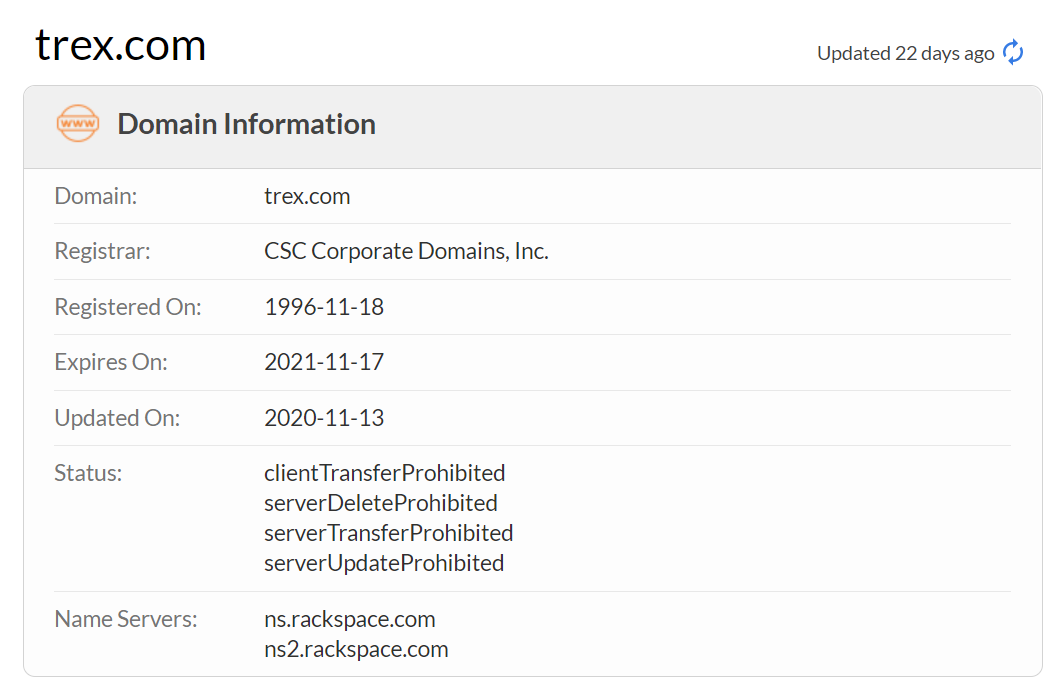Click the ns.rackspace.com name server
The width and height of the screenshot is (1054, 686).
(350, 619)
